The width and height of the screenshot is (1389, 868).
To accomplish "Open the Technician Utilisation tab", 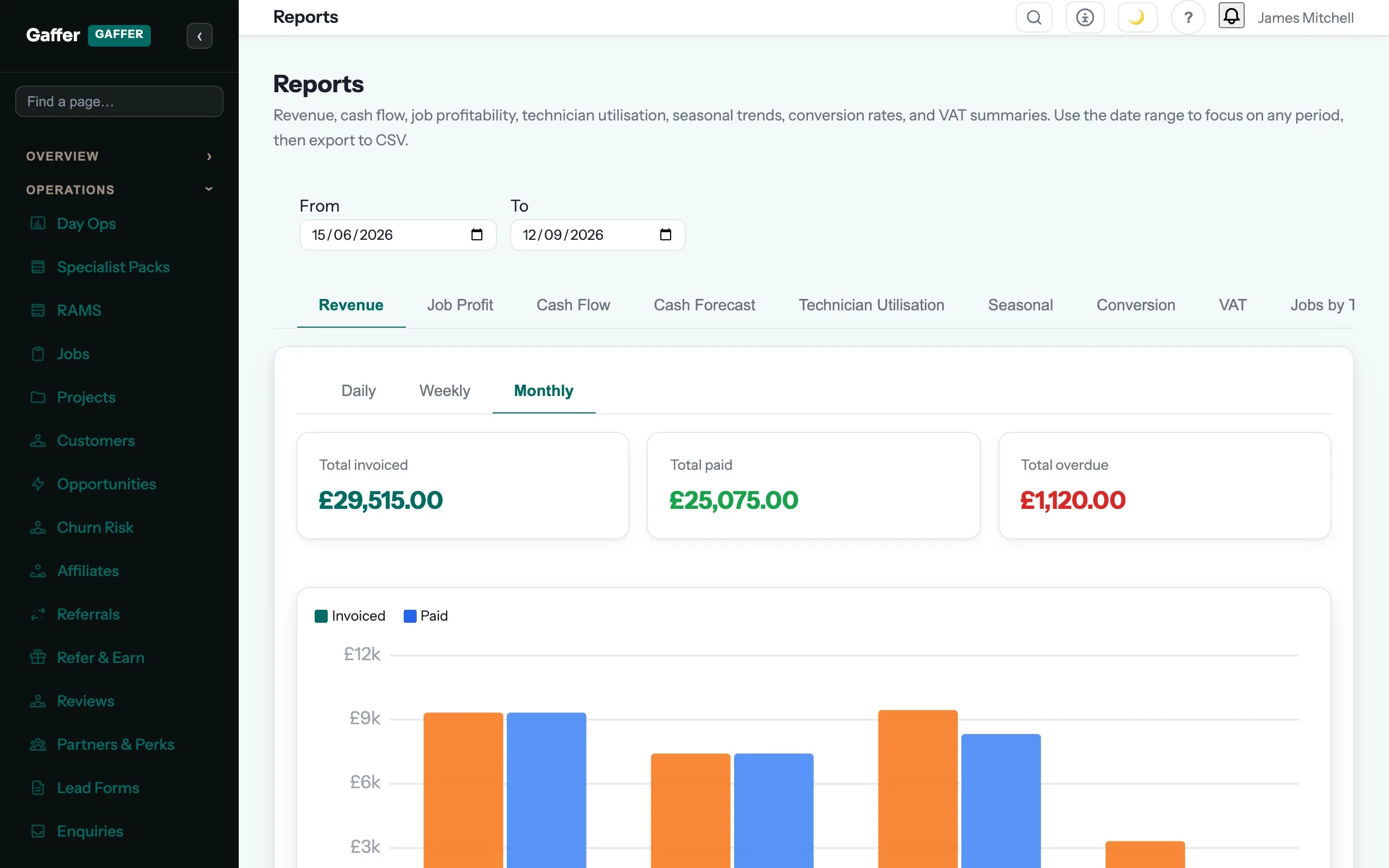I will point(871,305).
